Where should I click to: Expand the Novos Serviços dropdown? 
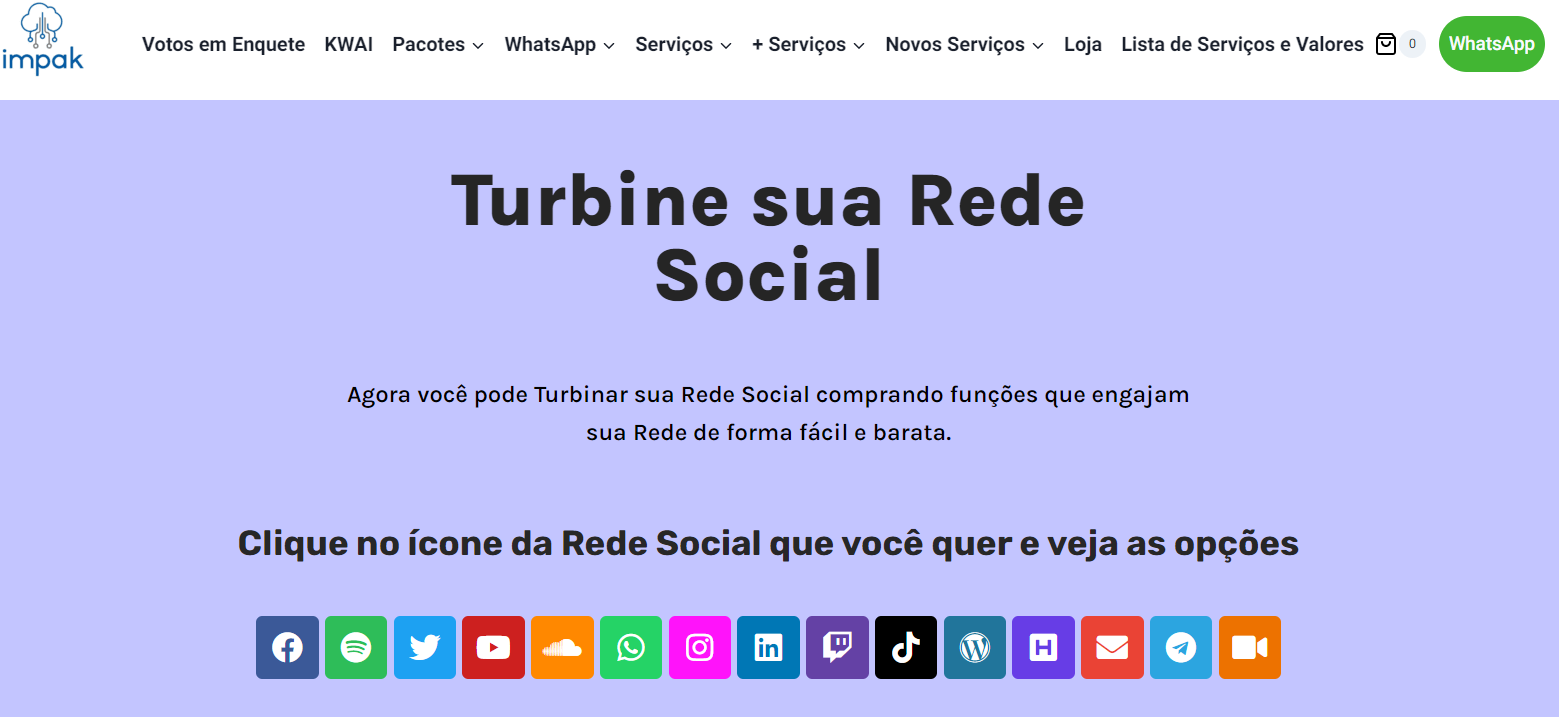(965, 44)
